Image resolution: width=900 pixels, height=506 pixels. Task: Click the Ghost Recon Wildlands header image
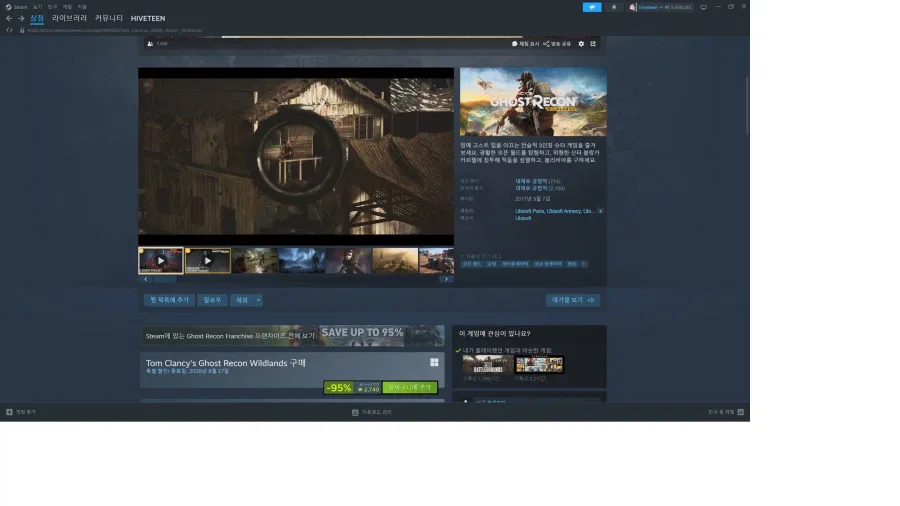pos(533,102)
